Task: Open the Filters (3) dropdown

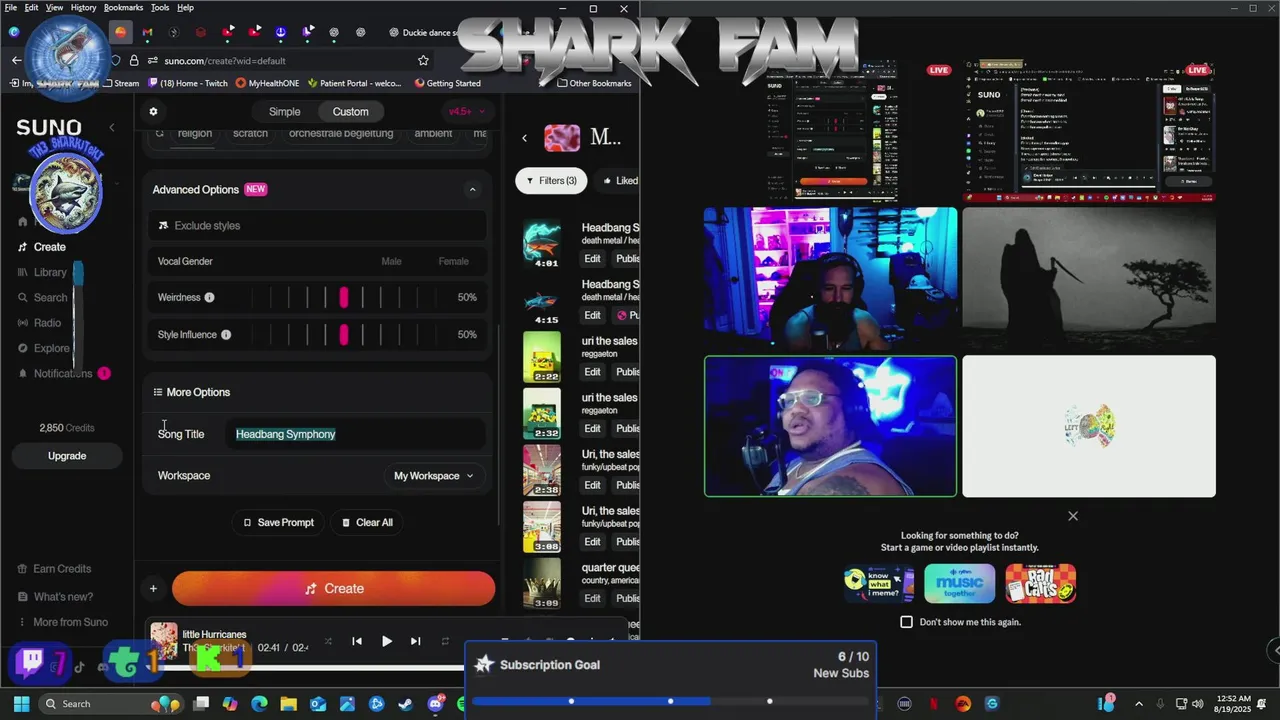Action: [551, 181]
